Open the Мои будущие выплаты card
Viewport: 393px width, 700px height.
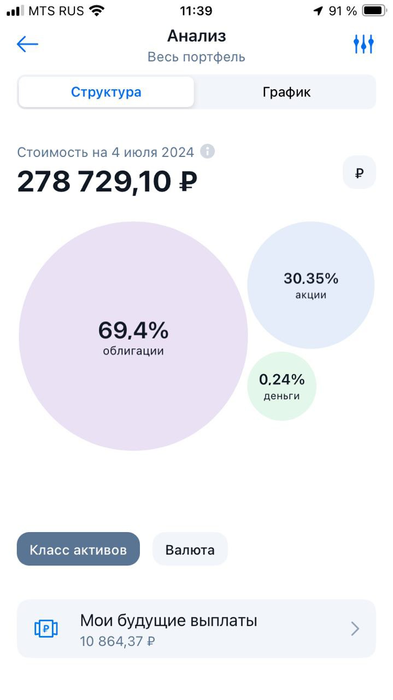point(196,629)
